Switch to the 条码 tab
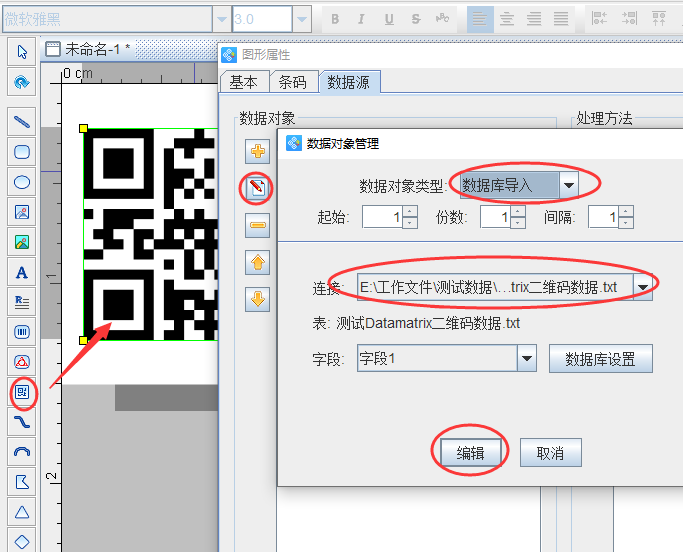The width and height of the screenshot is (683, 552). (292, 82)
